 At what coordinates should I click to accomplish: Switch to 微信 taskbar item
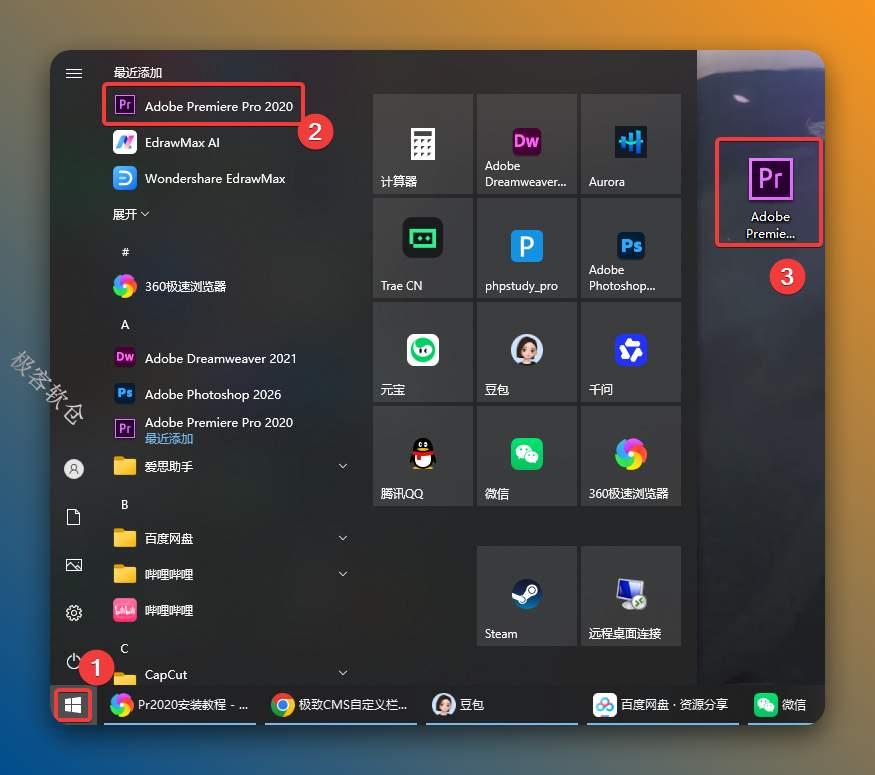(786, 705)
